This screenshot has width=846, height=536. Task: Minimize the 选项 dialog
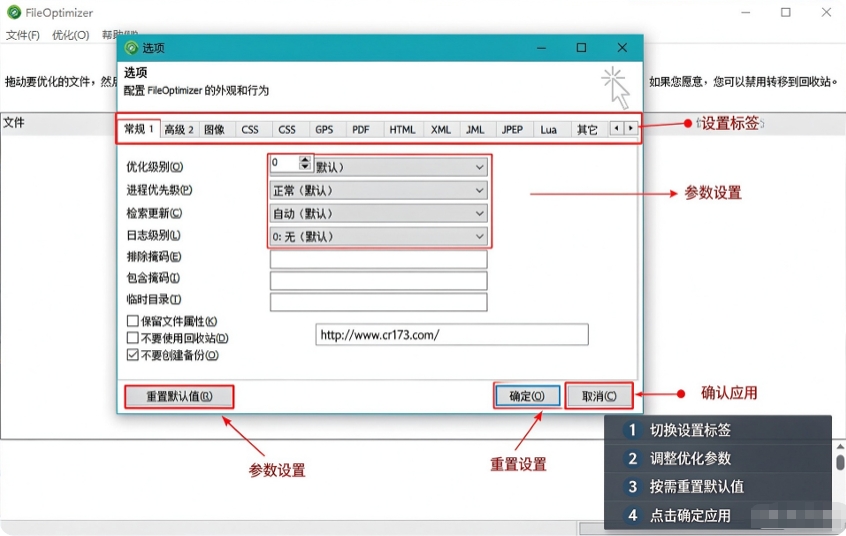pos(541,48)
